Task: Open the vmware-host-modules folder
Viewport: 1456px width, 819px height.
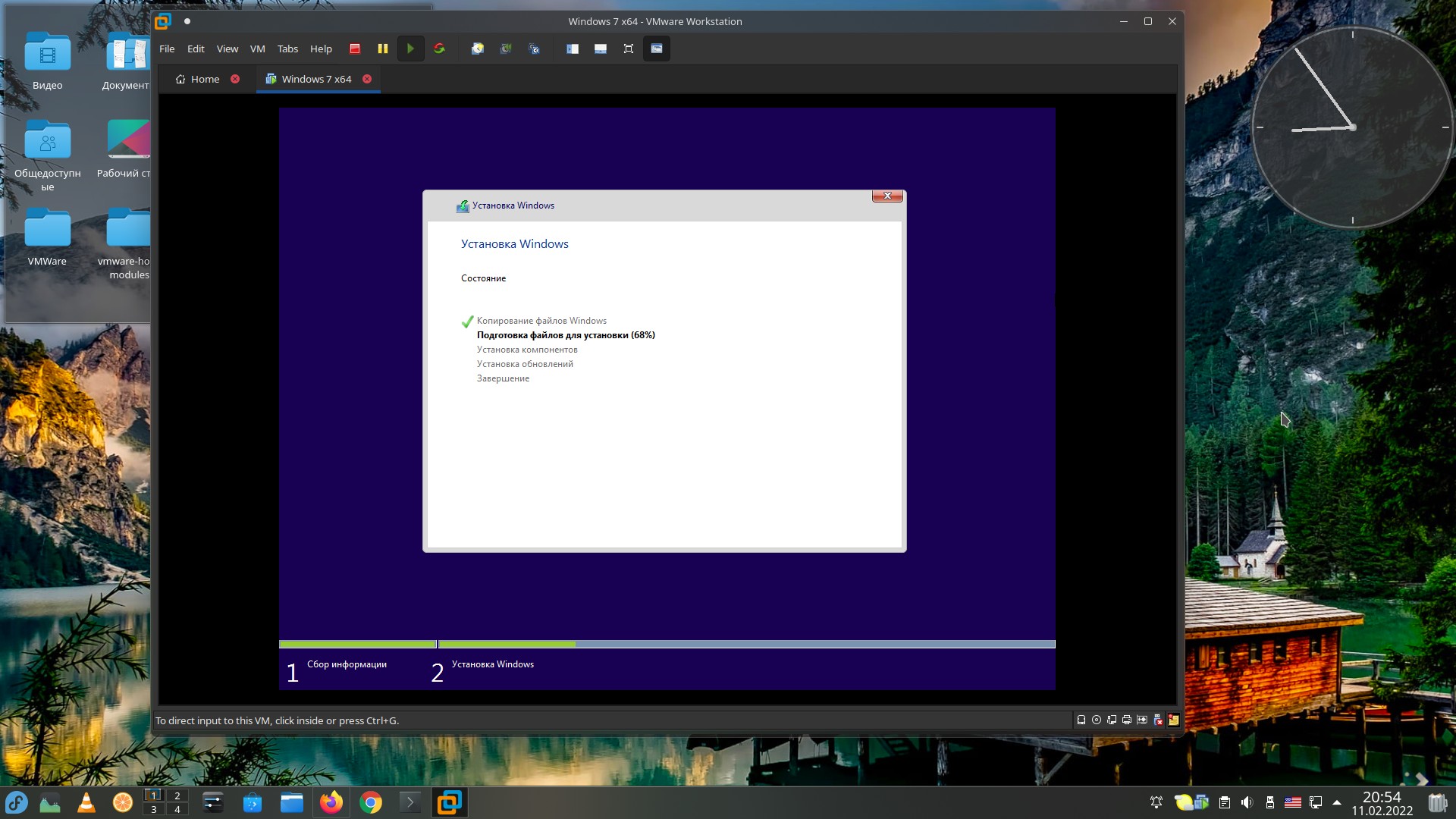Action: (124, 243)
